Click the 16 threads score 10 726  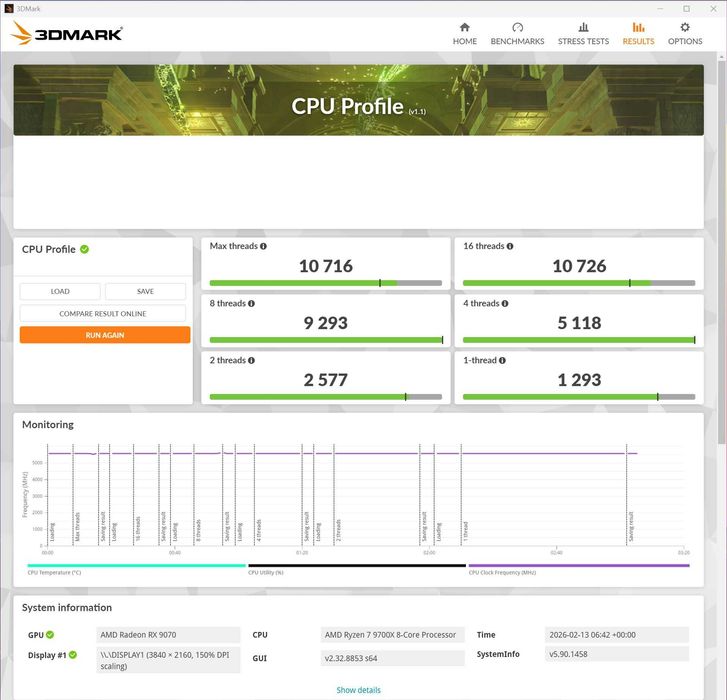[579, 266]
